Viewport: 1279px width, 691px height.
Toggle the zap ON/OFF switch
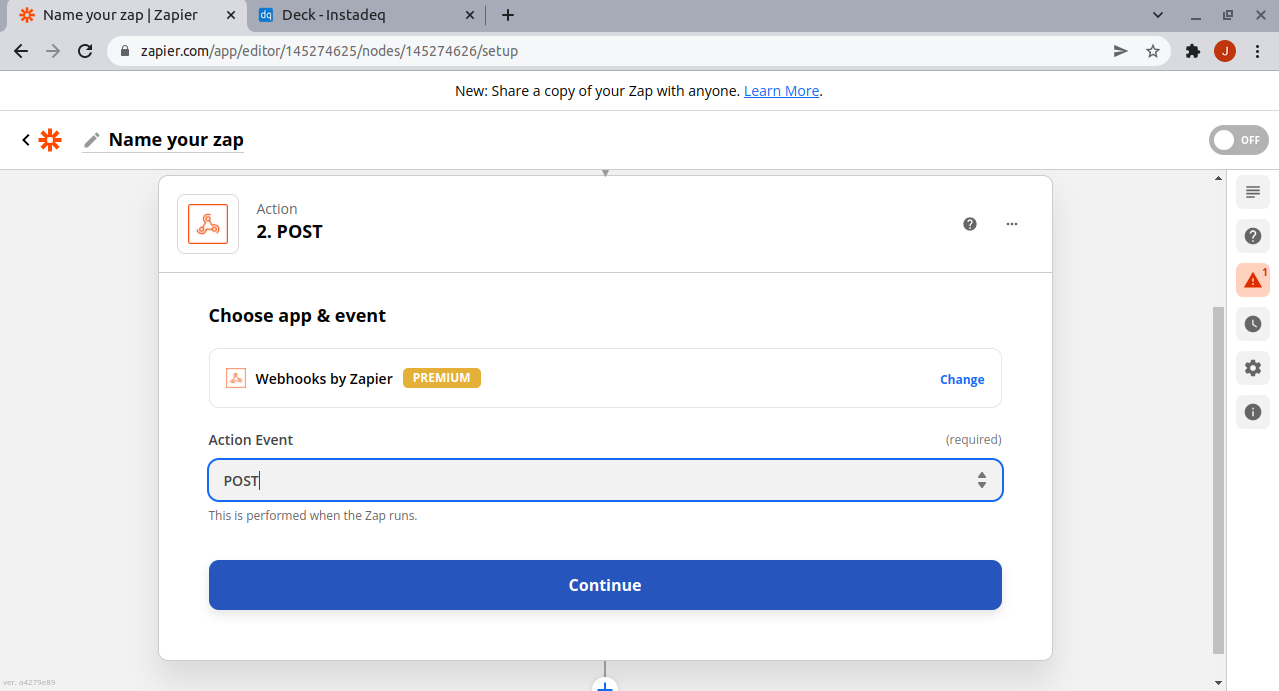pyautogui.click(x=1238, y=140)
